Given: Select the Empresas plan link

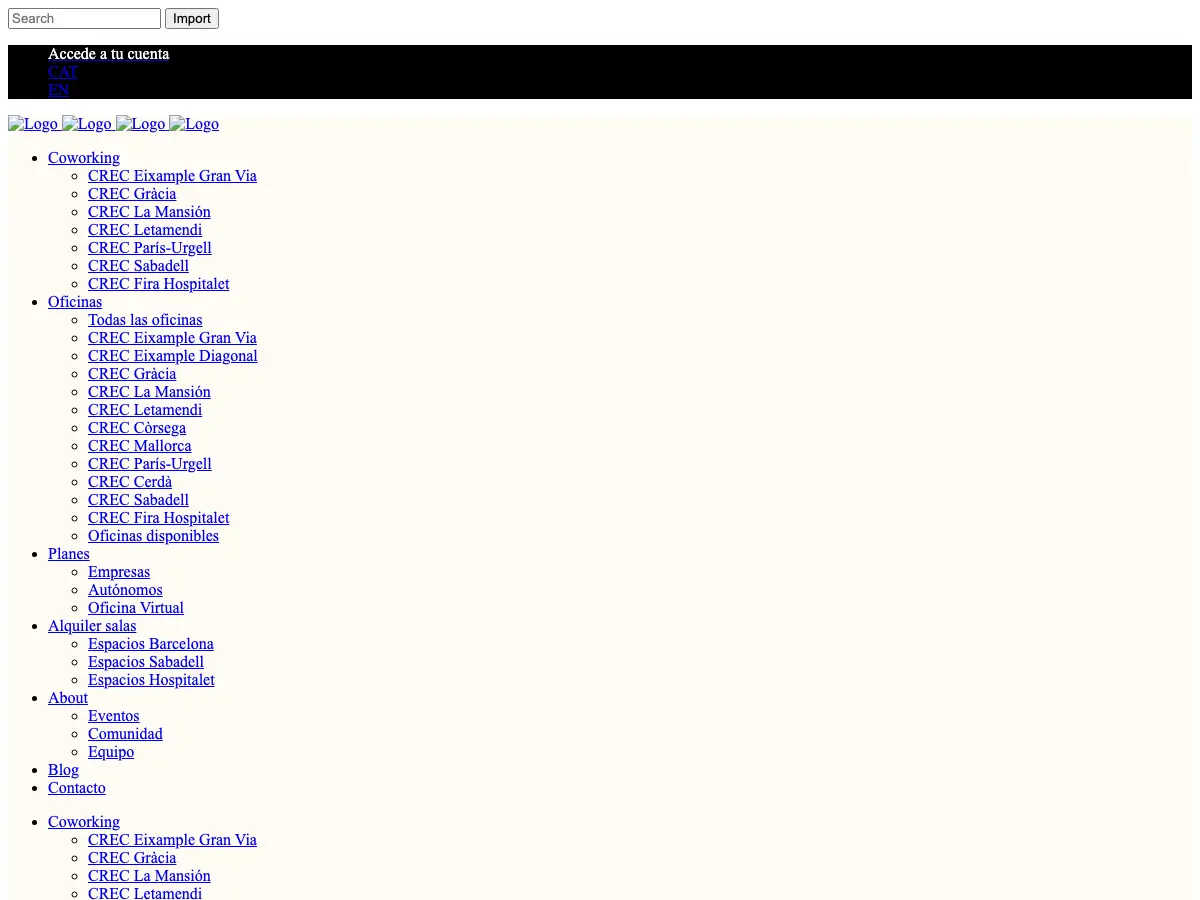Looking at the screenshot, I should tap(119, 572).
